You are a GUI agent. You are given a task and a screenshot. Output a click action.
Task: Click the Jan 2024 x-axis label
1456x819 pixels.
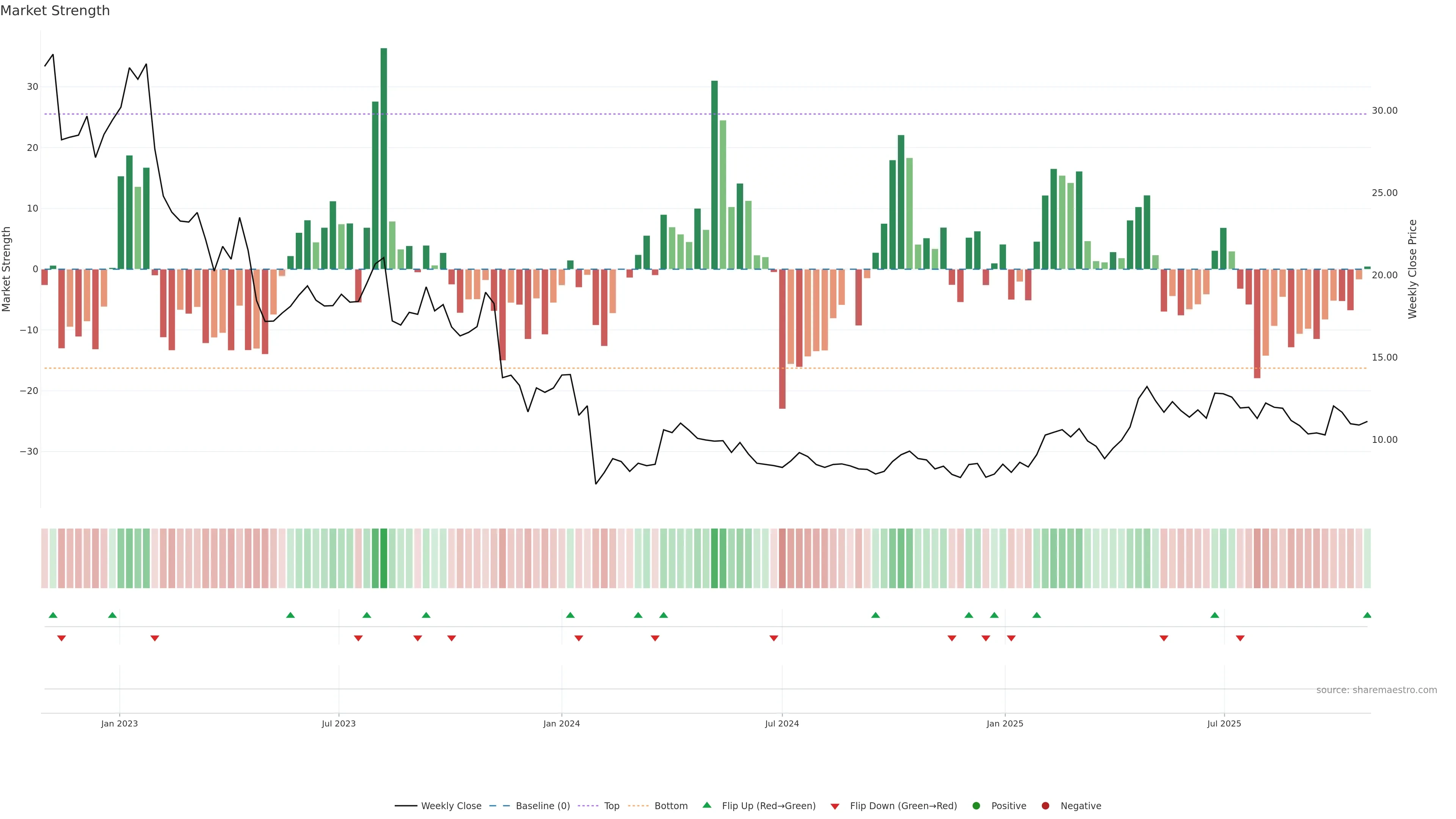coord(561,723)
